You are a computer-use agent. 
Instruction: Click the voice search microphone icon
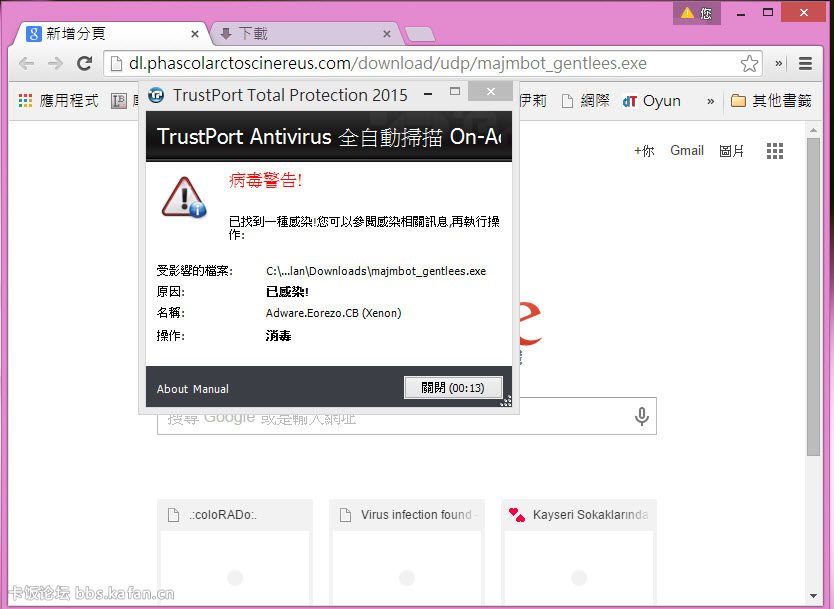coord(642,416)
